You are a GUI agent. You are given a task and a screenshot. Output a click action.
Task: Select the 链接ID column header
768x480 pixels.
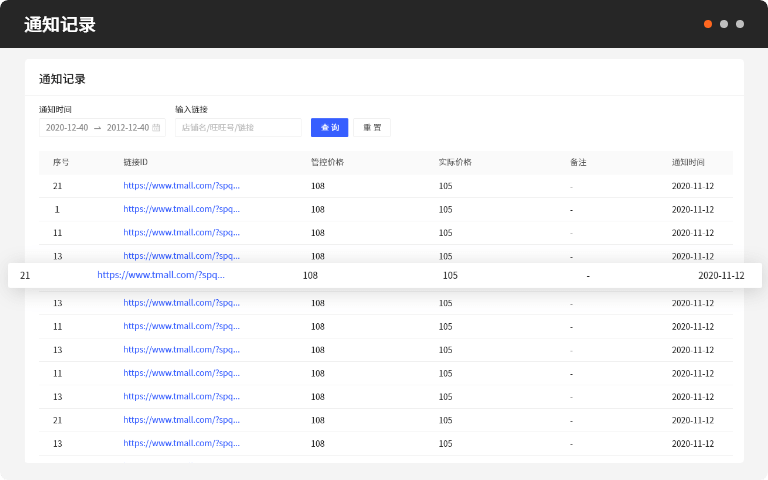point(135,162)
